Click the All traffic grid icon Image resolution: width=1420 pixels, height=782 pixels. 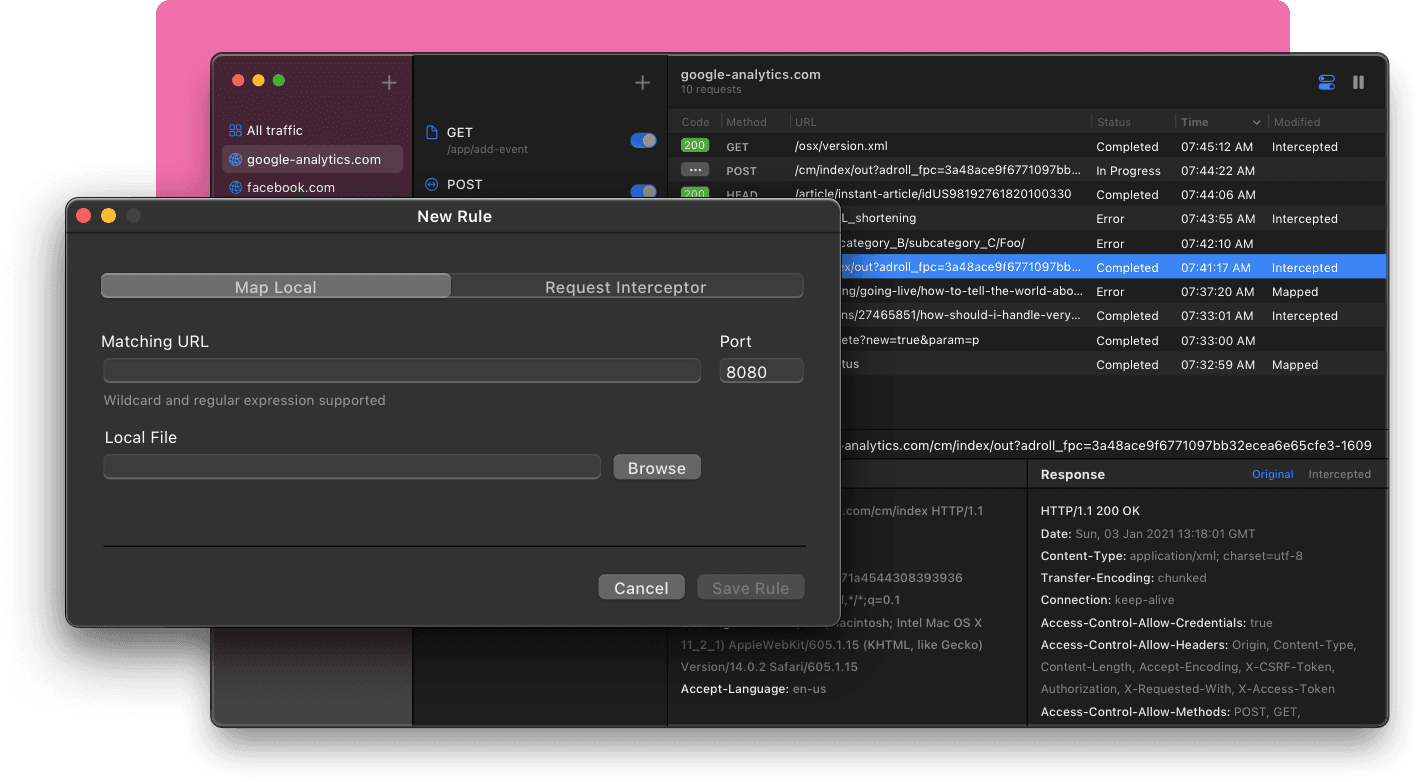(x=234, y=130)
